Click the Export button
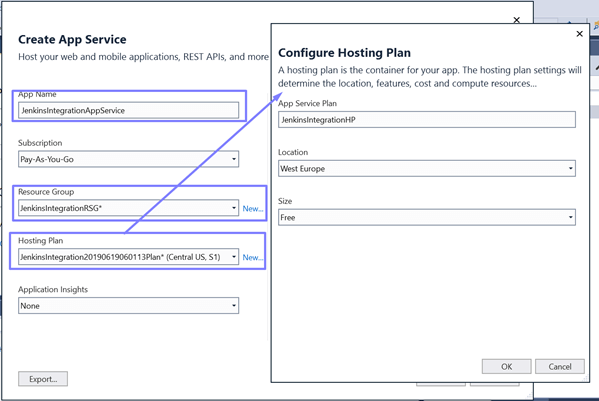 point(43,379)
